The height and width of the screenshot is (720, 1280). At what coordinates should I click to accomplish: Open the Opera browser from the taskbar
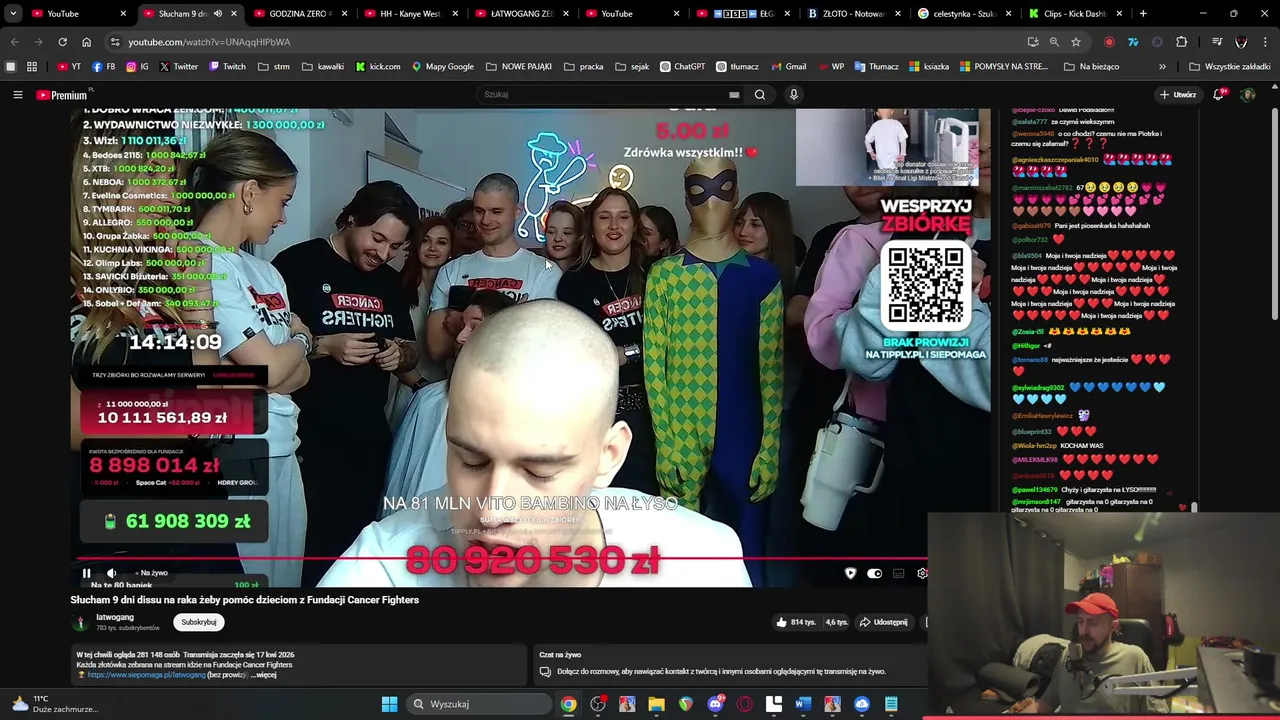coord(744,704)
